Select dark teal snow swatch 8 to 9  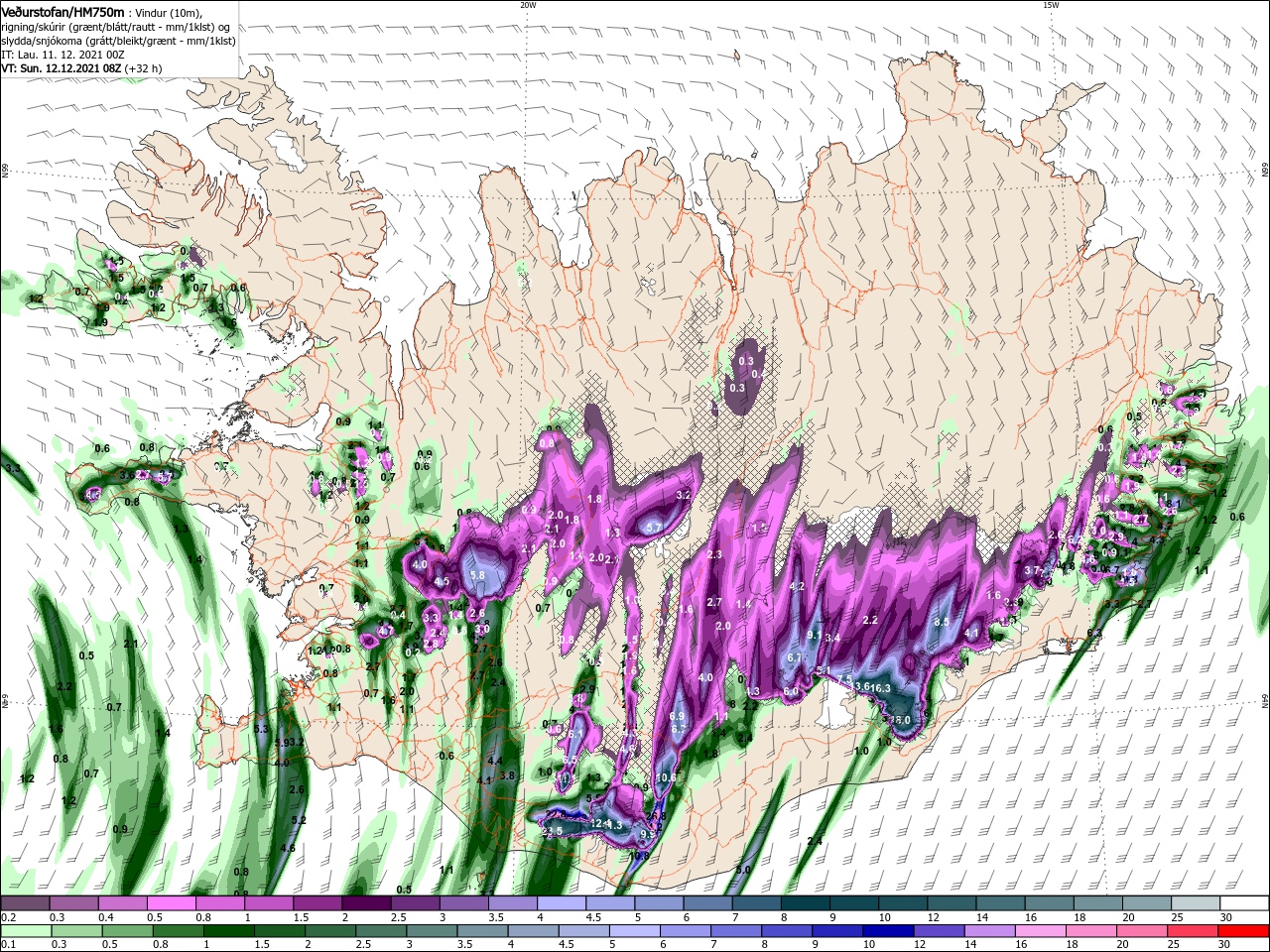[806, 903]
